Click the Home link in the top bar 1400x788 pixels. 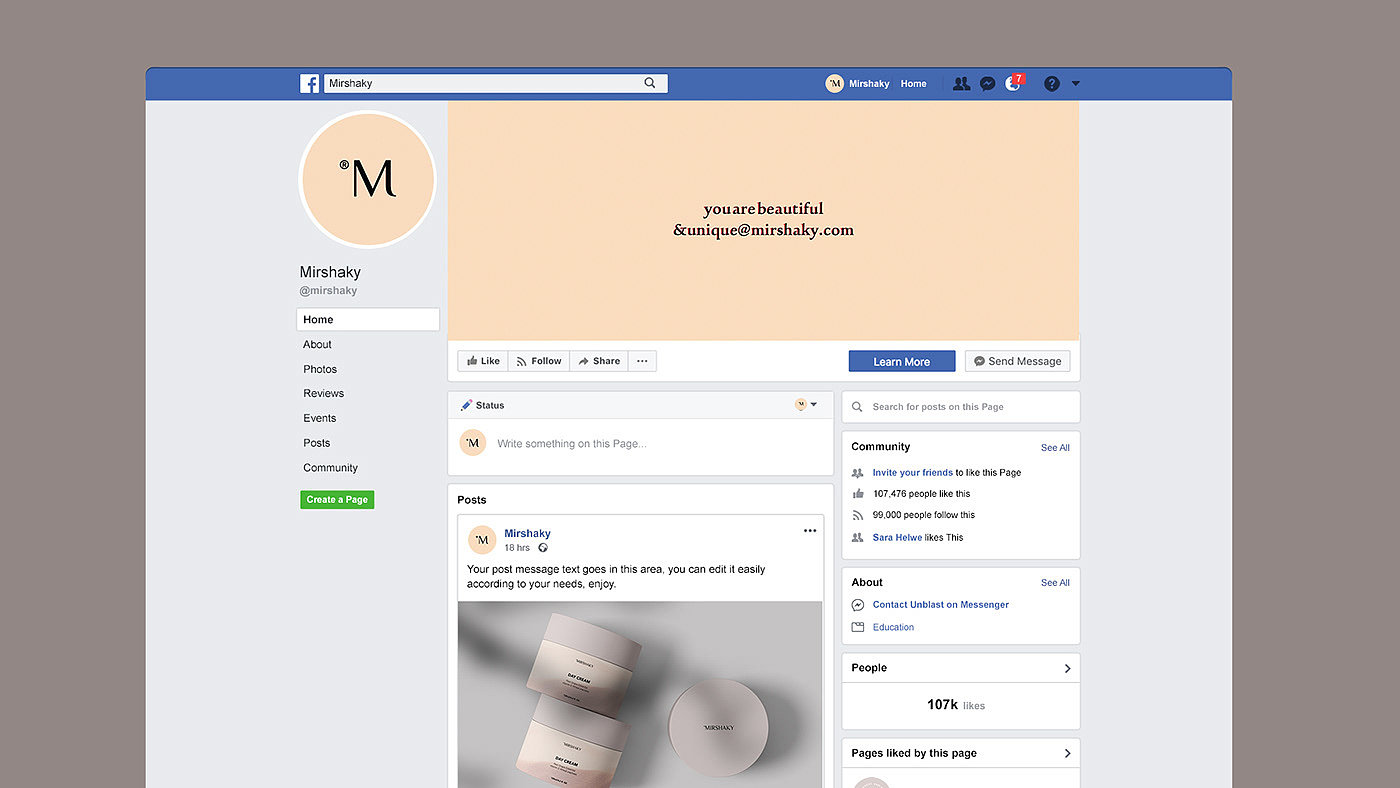[x=913, y=84]
